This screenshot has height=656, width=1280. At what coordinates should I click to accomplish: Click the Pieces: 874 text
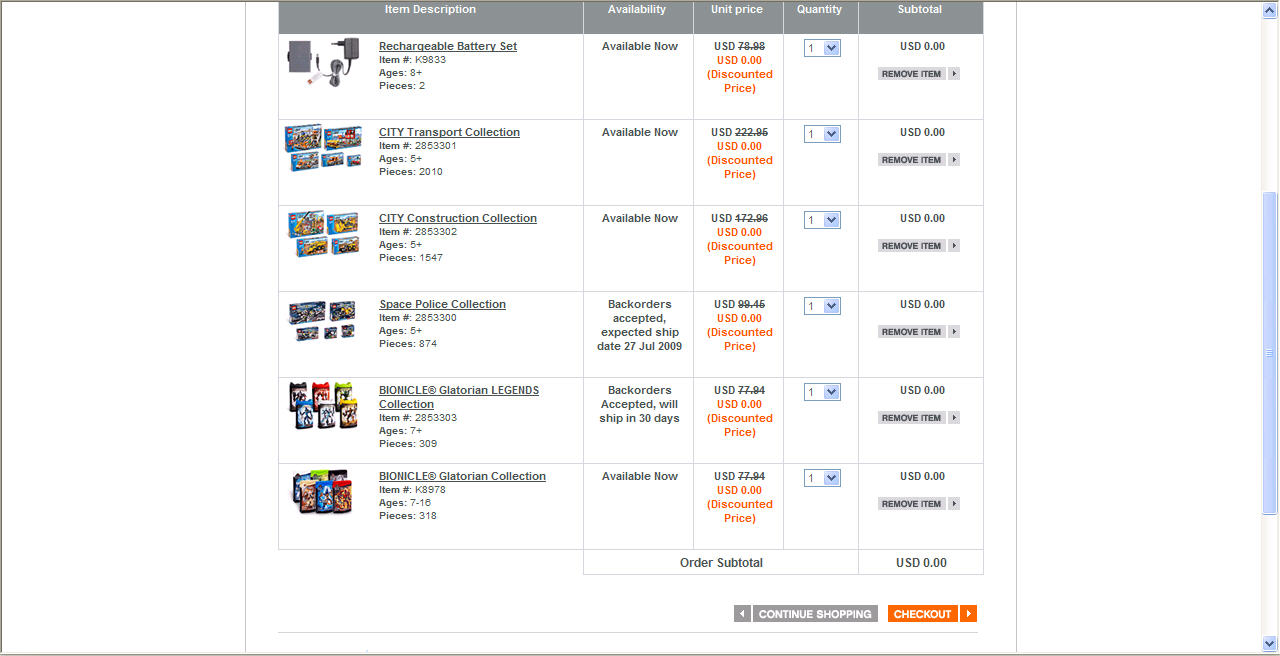click(408, 344)
